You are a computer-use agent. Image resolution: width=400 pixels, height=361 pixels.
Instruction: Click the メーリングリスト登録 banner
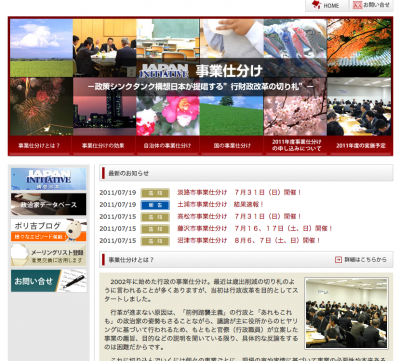pos(49,255)
